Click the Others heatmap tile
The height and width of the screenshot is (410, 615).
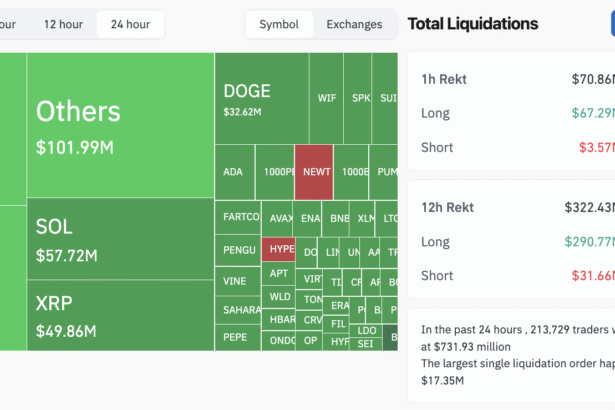pyautogui.click(x=120, y=125)
